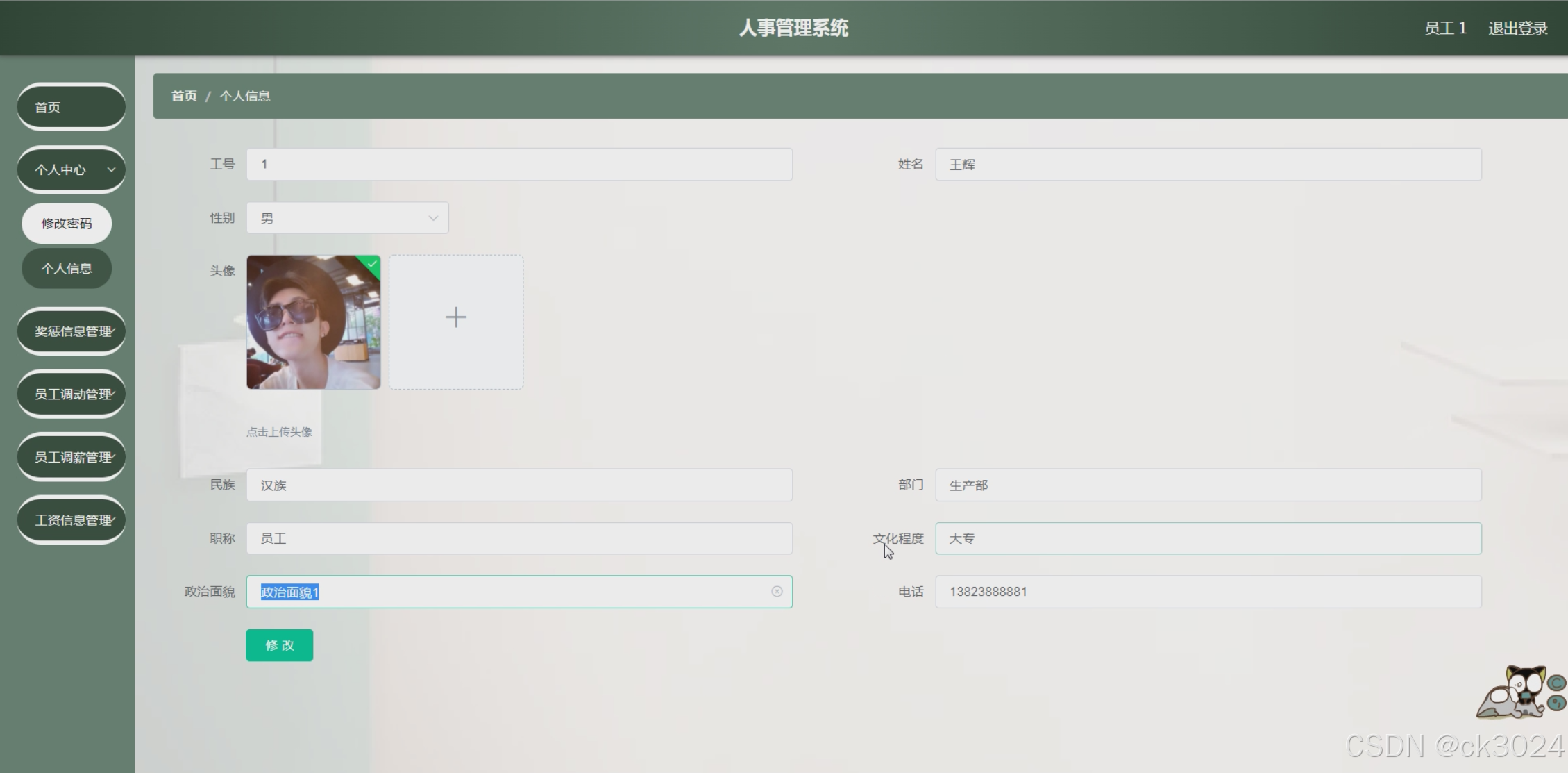Expand the 工资信息管理 menu
The width and height of the screenshot is (1568, 773).
tap(71, 520)
